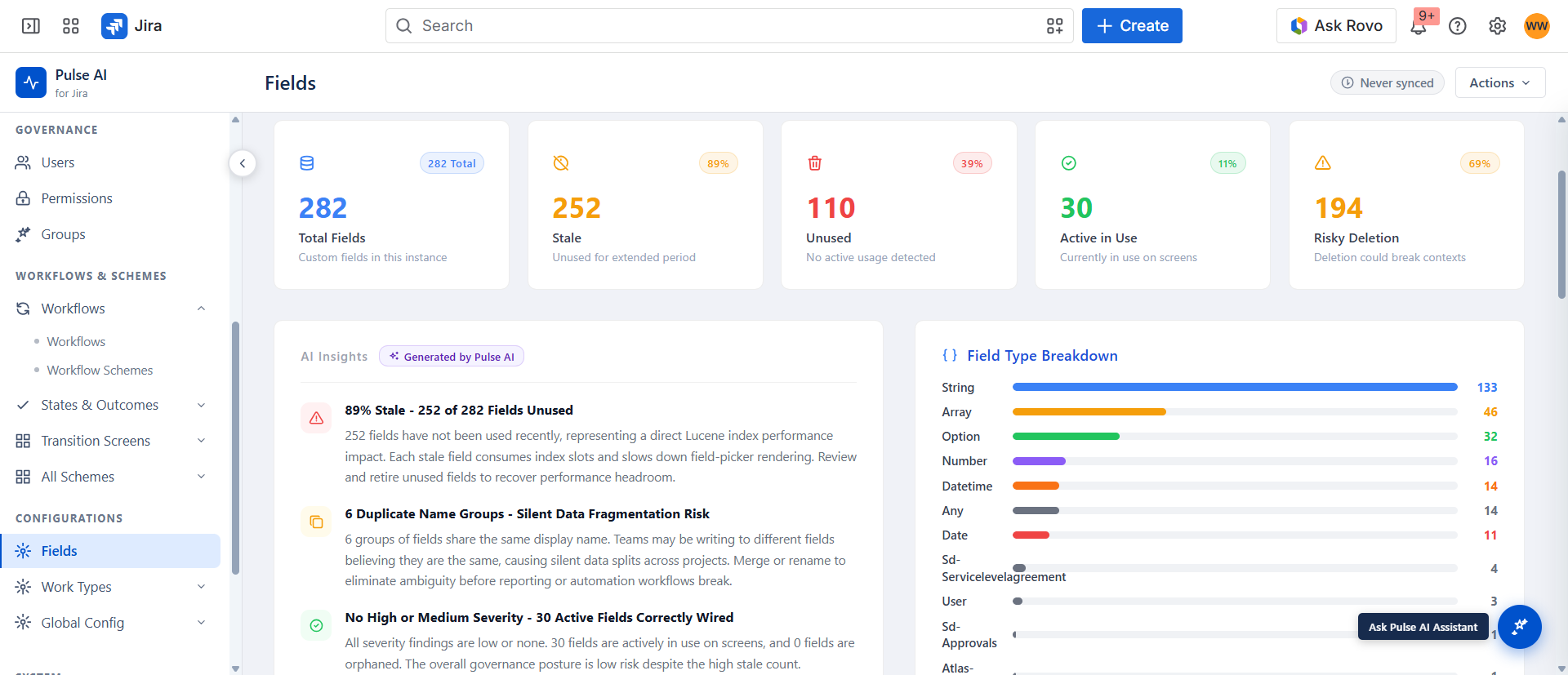Expand Transition Screens chevron
This screenshot has height=675, width=1568.
click(x=201, y=441)
